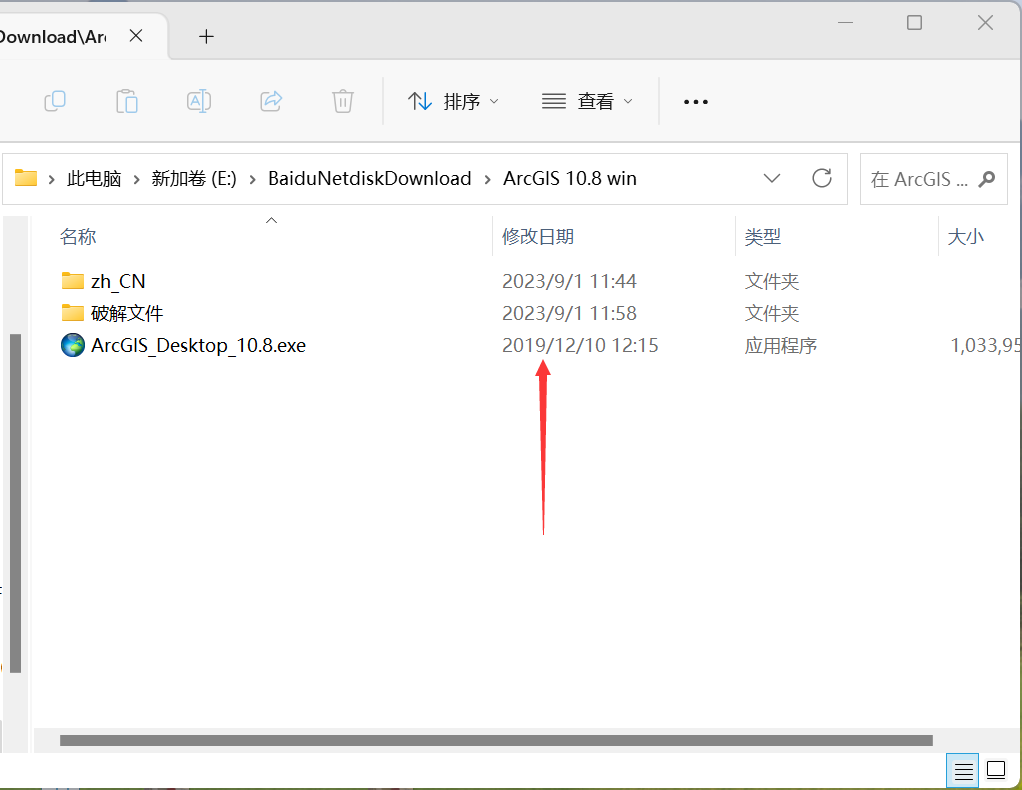This screenshot has width=1022, height=790.
Task: Select the Rename icon
Action: coord(198,101)
